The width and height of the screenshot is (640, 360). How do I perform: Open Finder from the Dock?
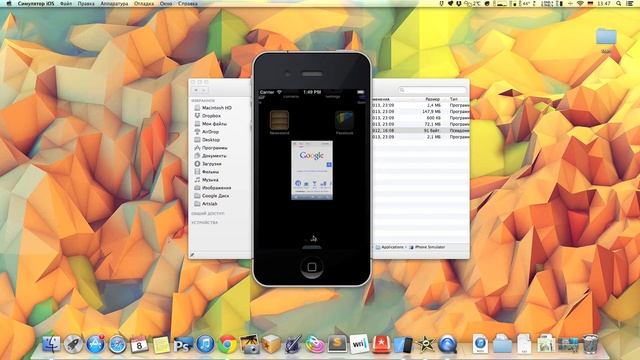(51, 344)
